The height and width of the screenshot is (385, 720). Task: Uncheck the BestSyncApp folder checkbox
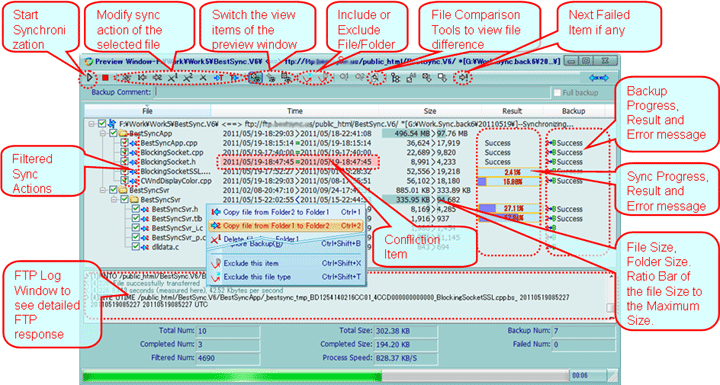tap(113, 134)
